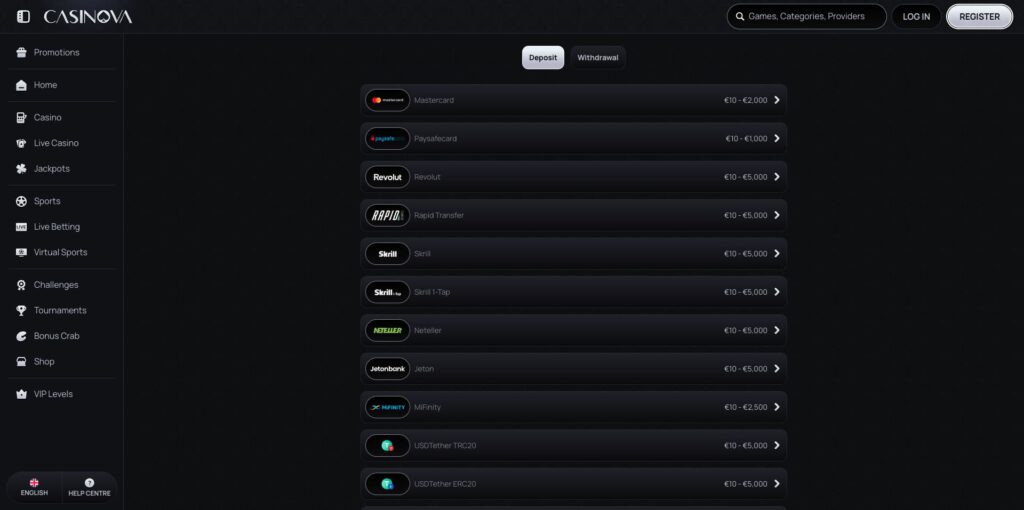This screenshot has height=510, width=1024.
Task: Click the MiFinity logo badge
Action: [387, 407]
